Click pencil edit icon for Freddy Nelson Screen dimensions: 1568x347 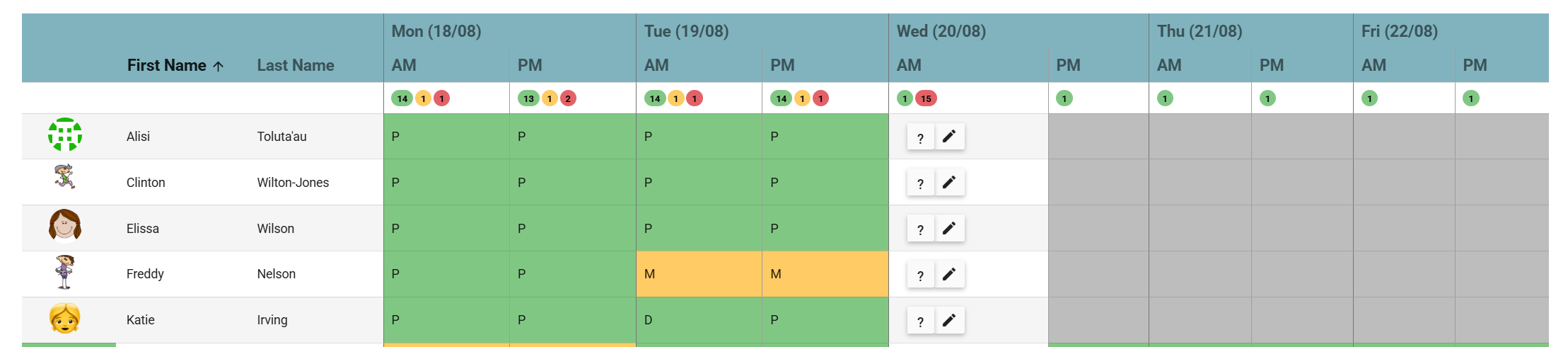pyautogui.click(x=949, y=274)
